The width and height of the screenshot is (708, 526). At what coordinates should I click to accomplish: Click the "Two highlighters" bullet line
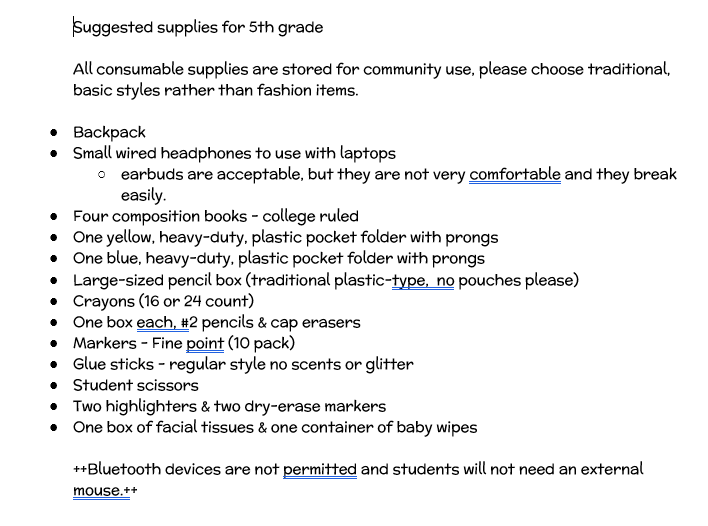[229, 406]
